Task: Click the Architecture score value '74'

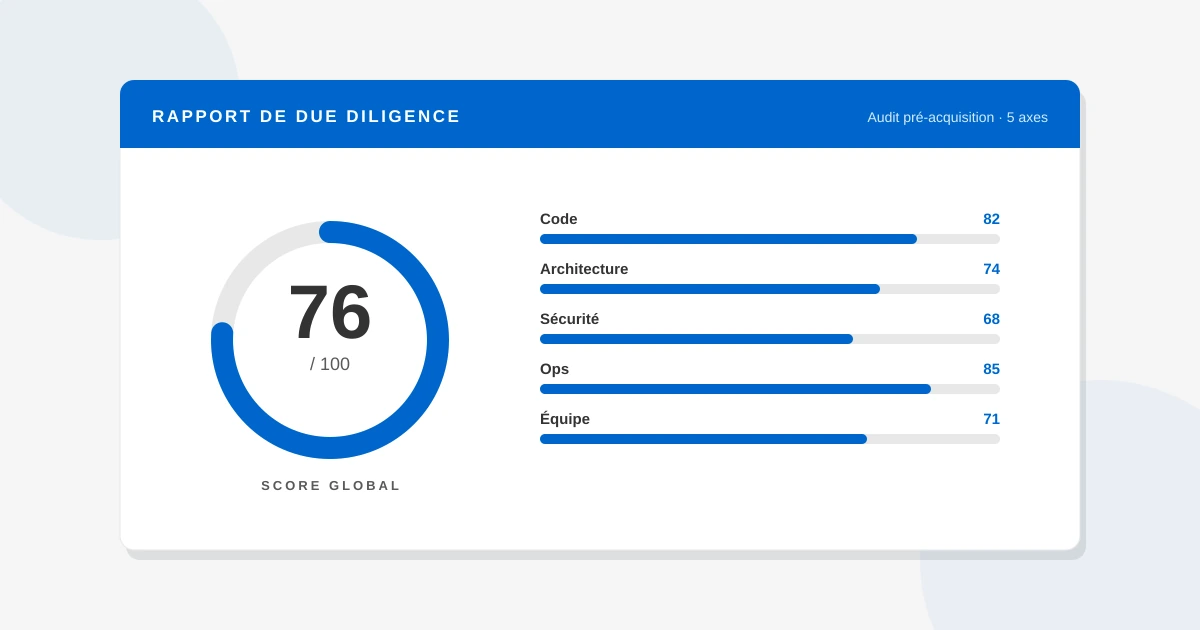Action: [991, 269]
